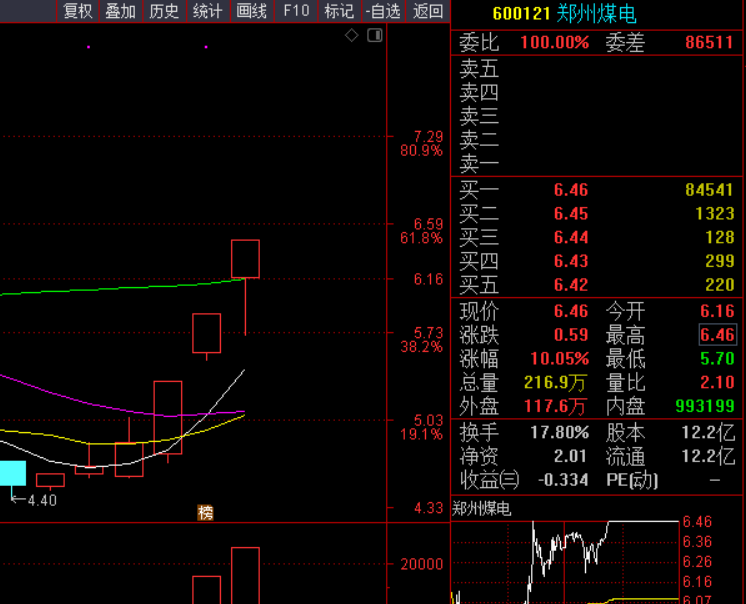Click the 卖一 row label
The height and width of the screenshot is (604, 746).
point(479,164)
